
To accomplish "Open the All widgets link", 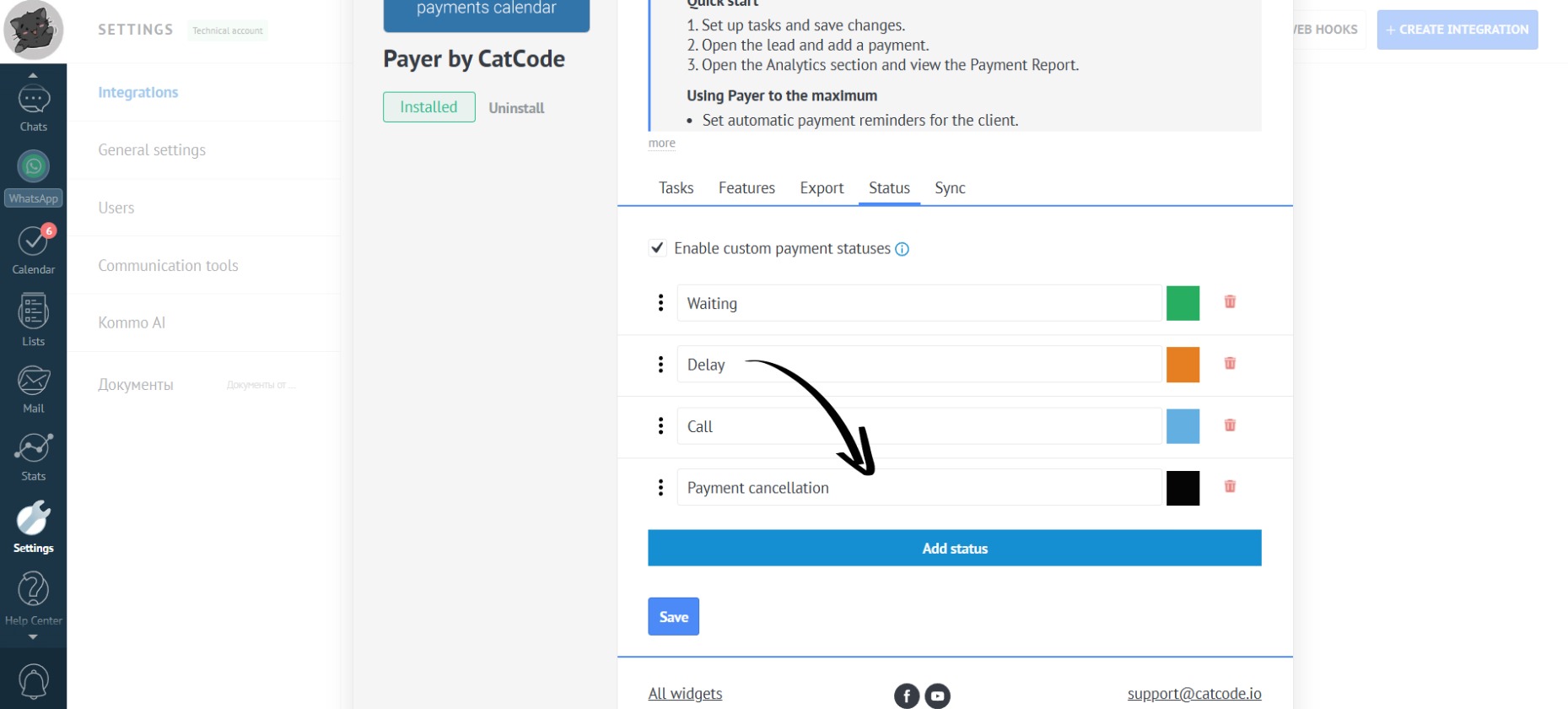I will click(x=685, y=694).
